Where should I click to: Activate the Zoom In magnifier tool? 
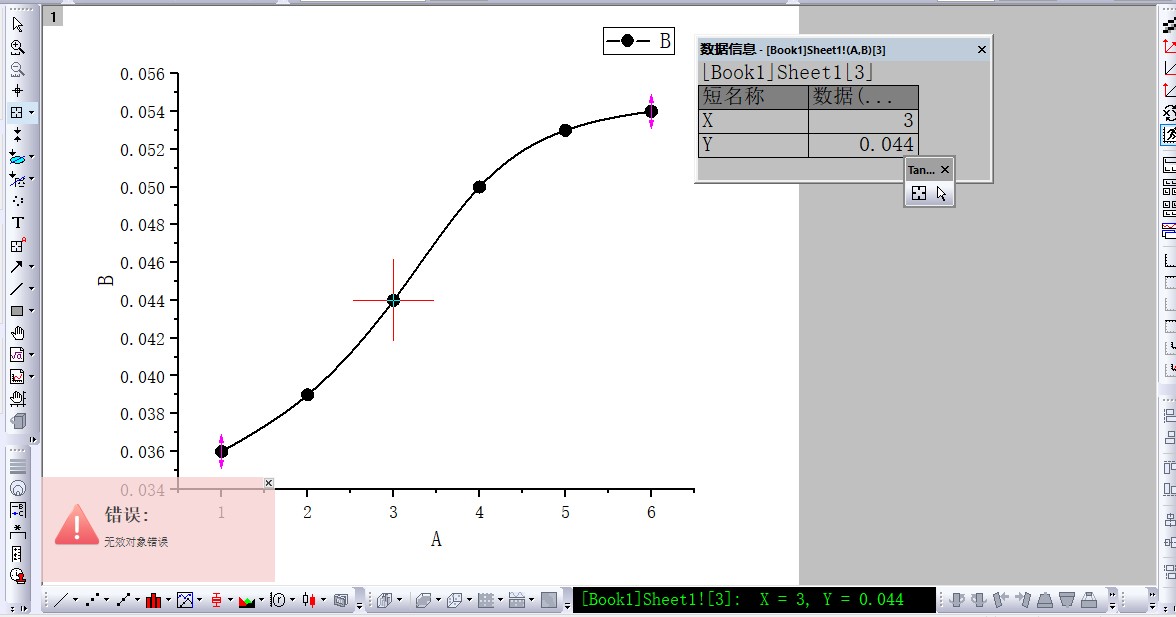tap(17, 47)
